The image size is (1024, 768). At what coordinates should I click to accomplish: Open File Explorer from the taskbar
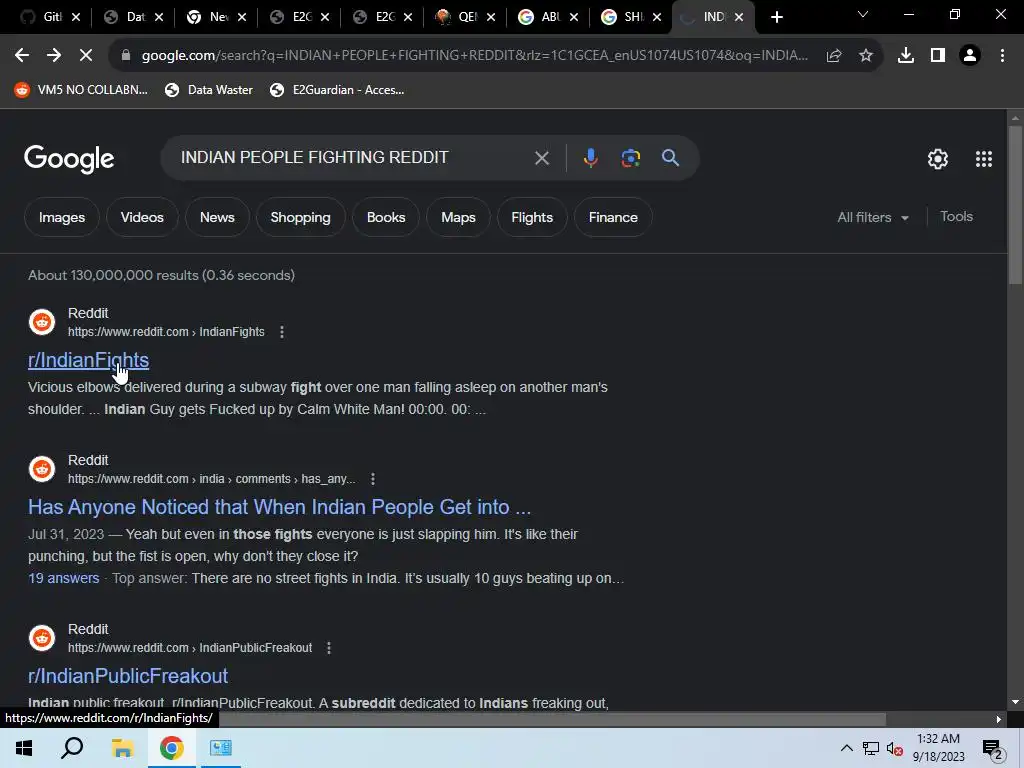point(122,748)
